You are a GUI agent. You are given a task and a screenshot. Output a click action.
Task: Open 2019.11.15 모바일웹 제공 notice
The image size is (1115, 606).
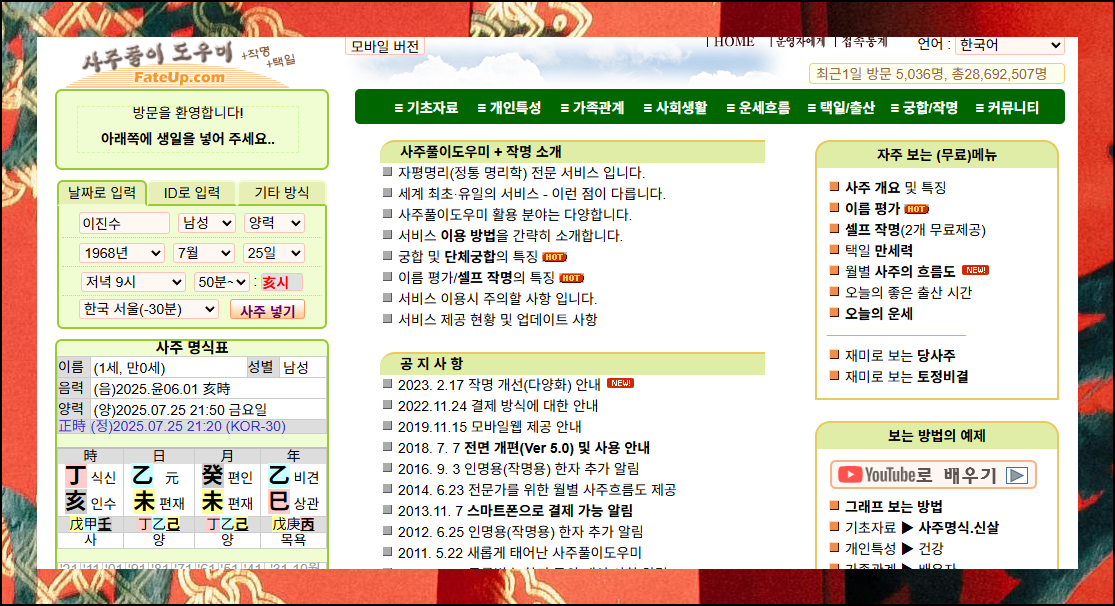pyautogui.click(x=489, y=427)
